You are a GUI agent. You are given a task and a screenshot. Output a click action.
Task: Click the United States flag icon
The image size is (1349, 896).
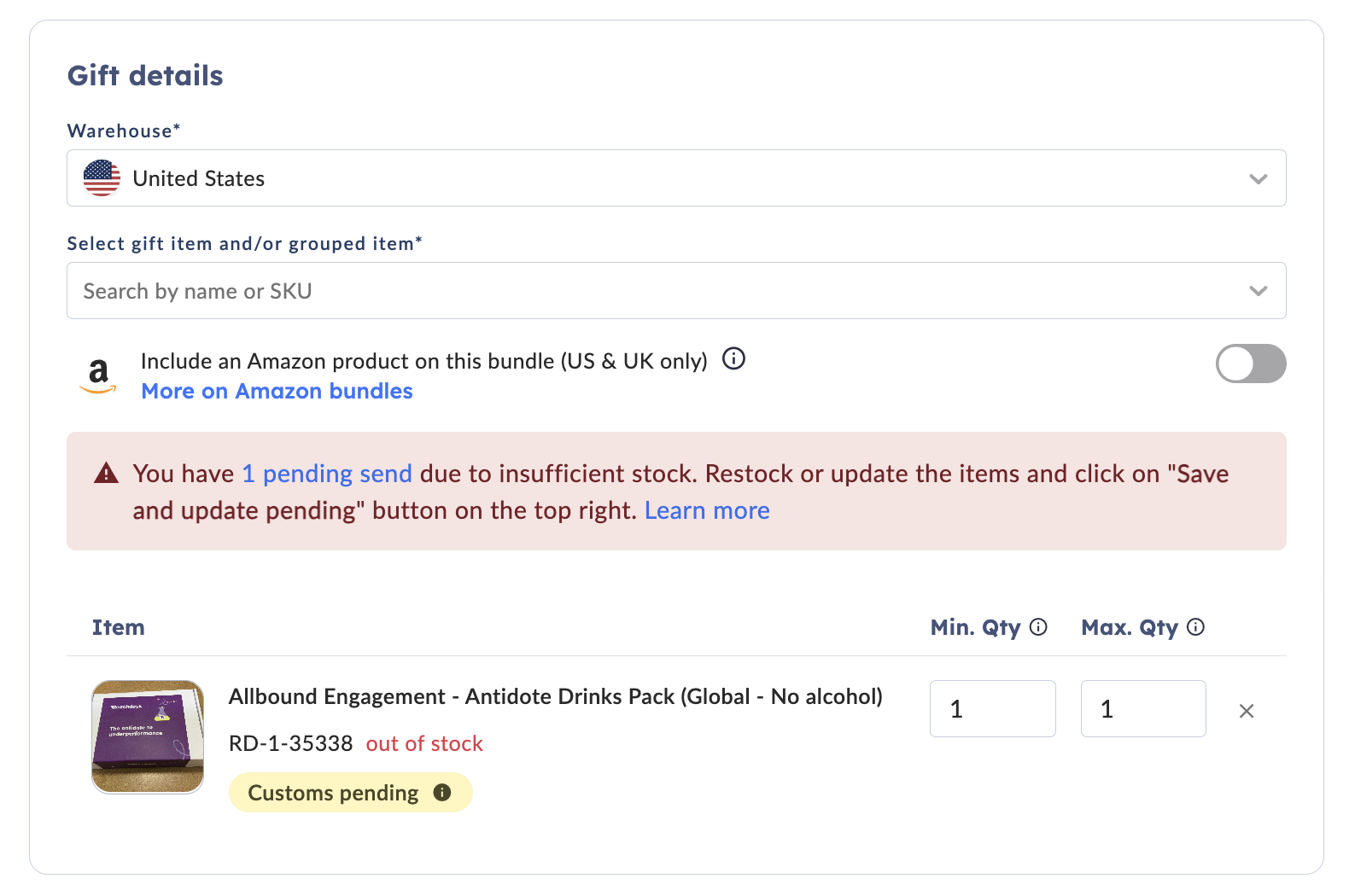pos(102,178)
